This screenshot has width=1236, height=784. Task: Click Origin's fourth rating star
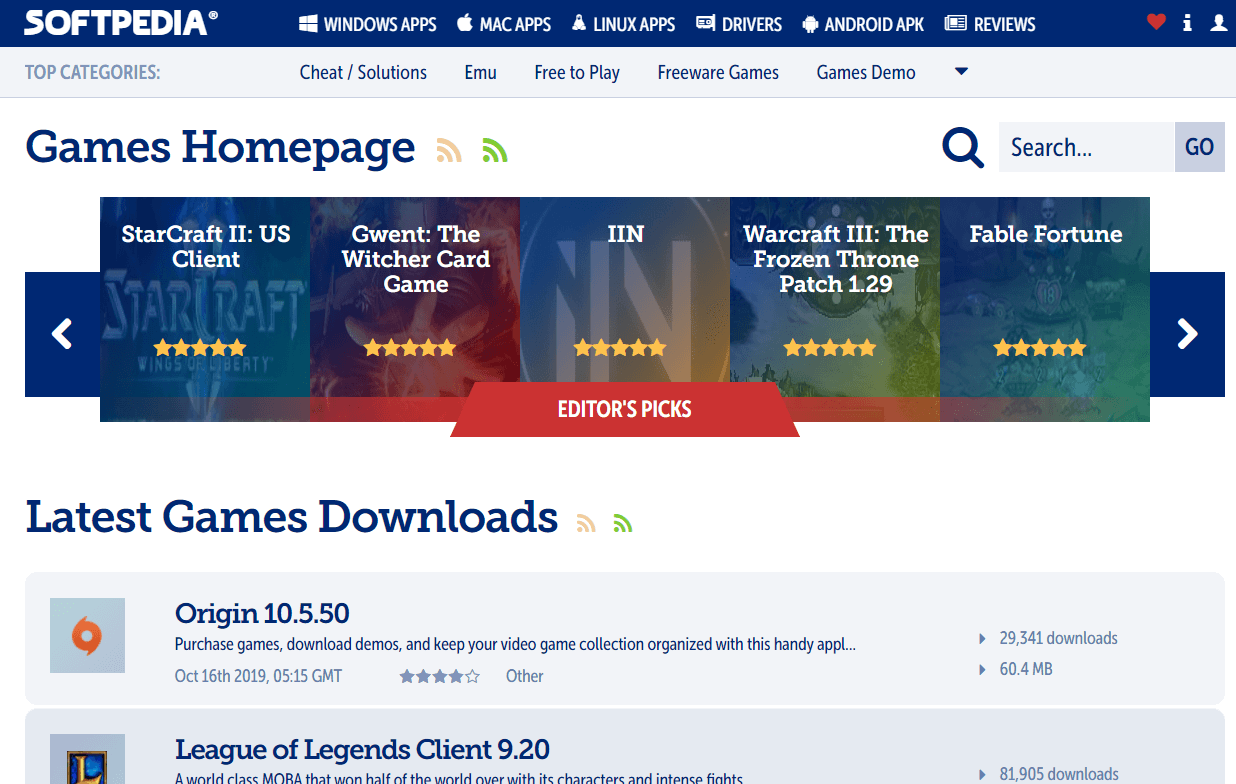click(456, 676)
